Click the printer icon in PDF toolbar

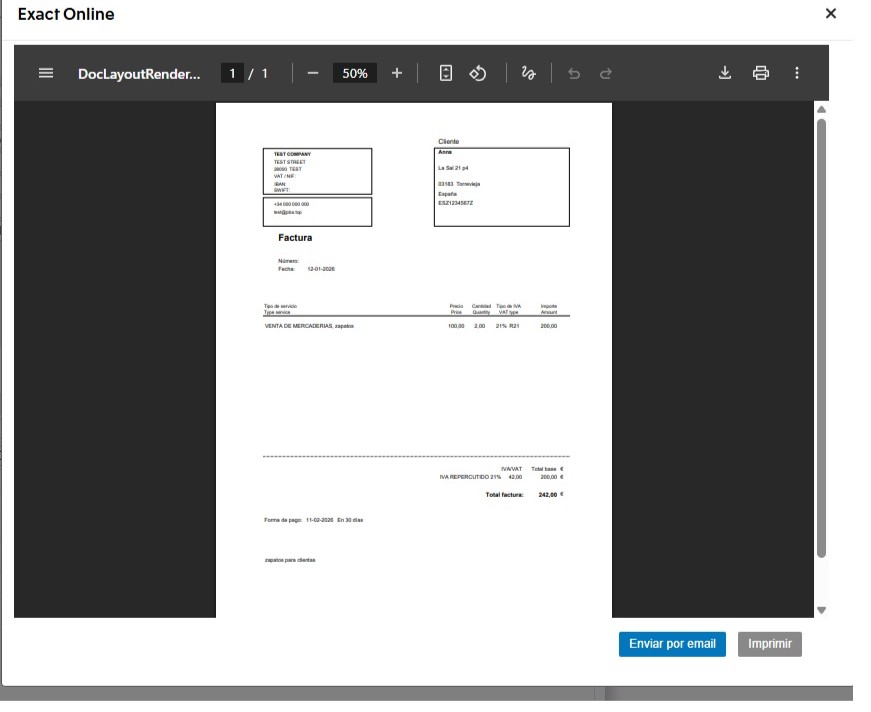[761, 73]
